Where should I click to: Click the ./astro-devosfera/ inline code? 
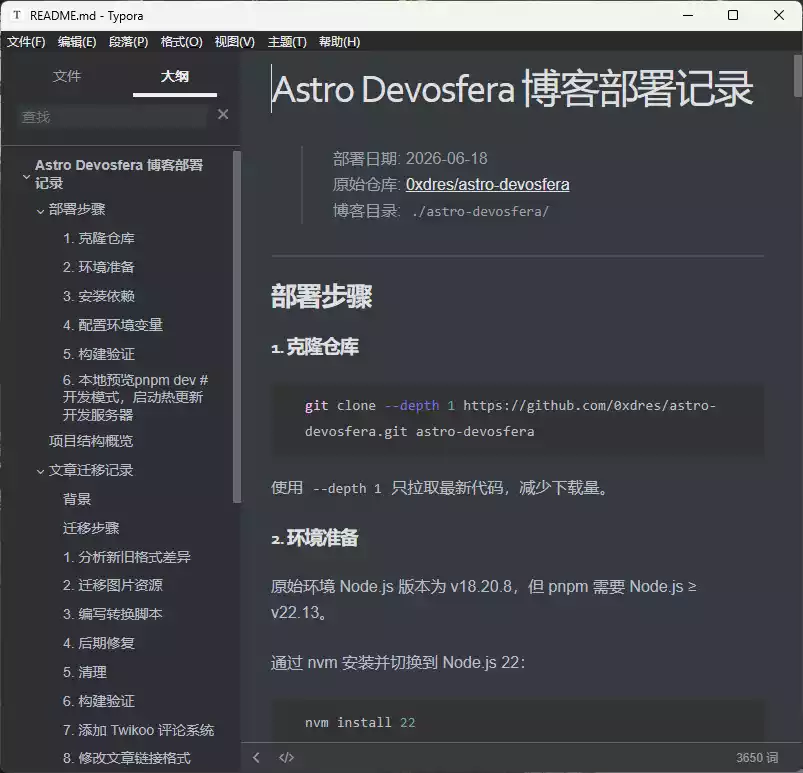point(480,212)
